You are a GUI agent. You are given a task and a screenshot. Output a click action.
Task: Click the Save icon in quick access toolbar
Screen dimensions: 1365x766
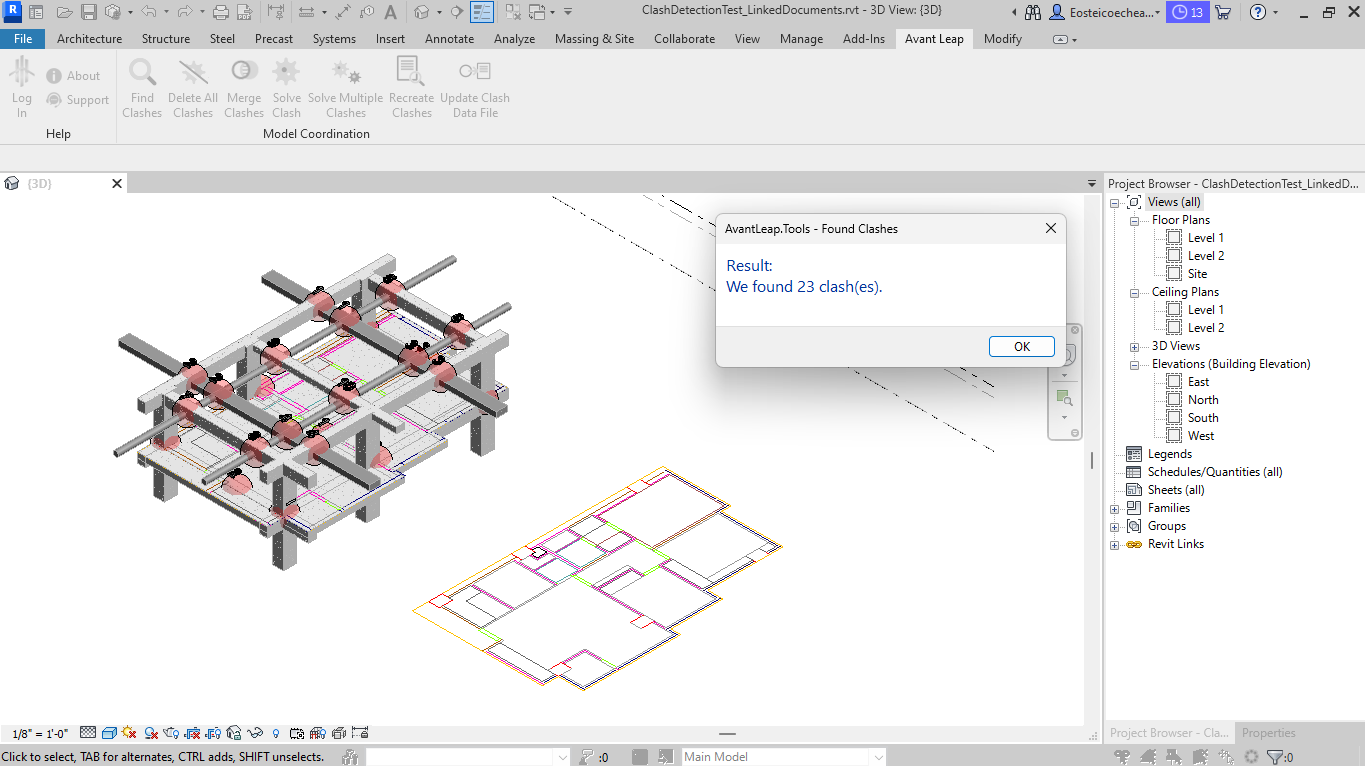(88, 13)
